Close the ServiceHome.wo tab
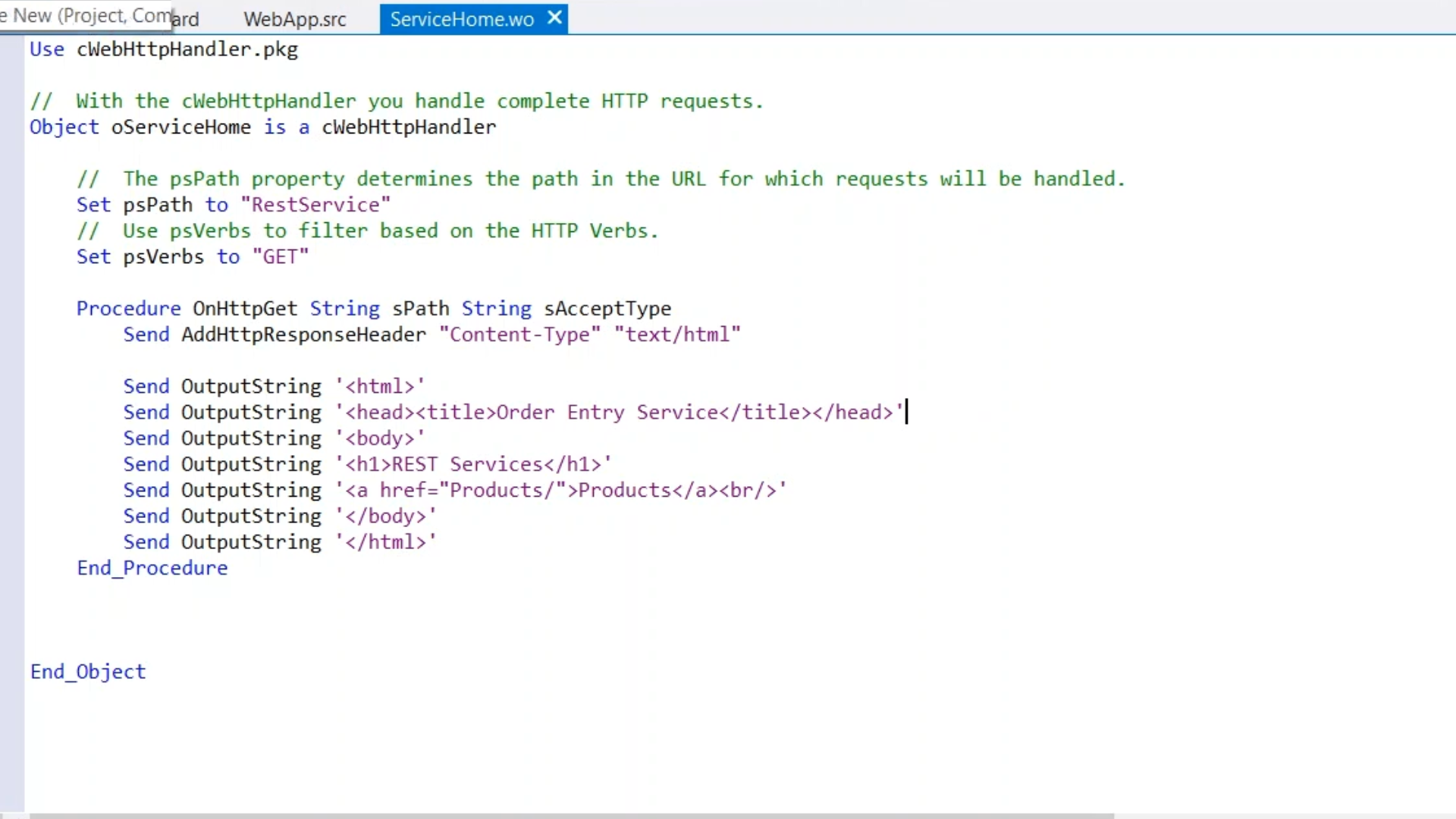The height and width of the screenshot is (819, 1456). click(555, 17)
